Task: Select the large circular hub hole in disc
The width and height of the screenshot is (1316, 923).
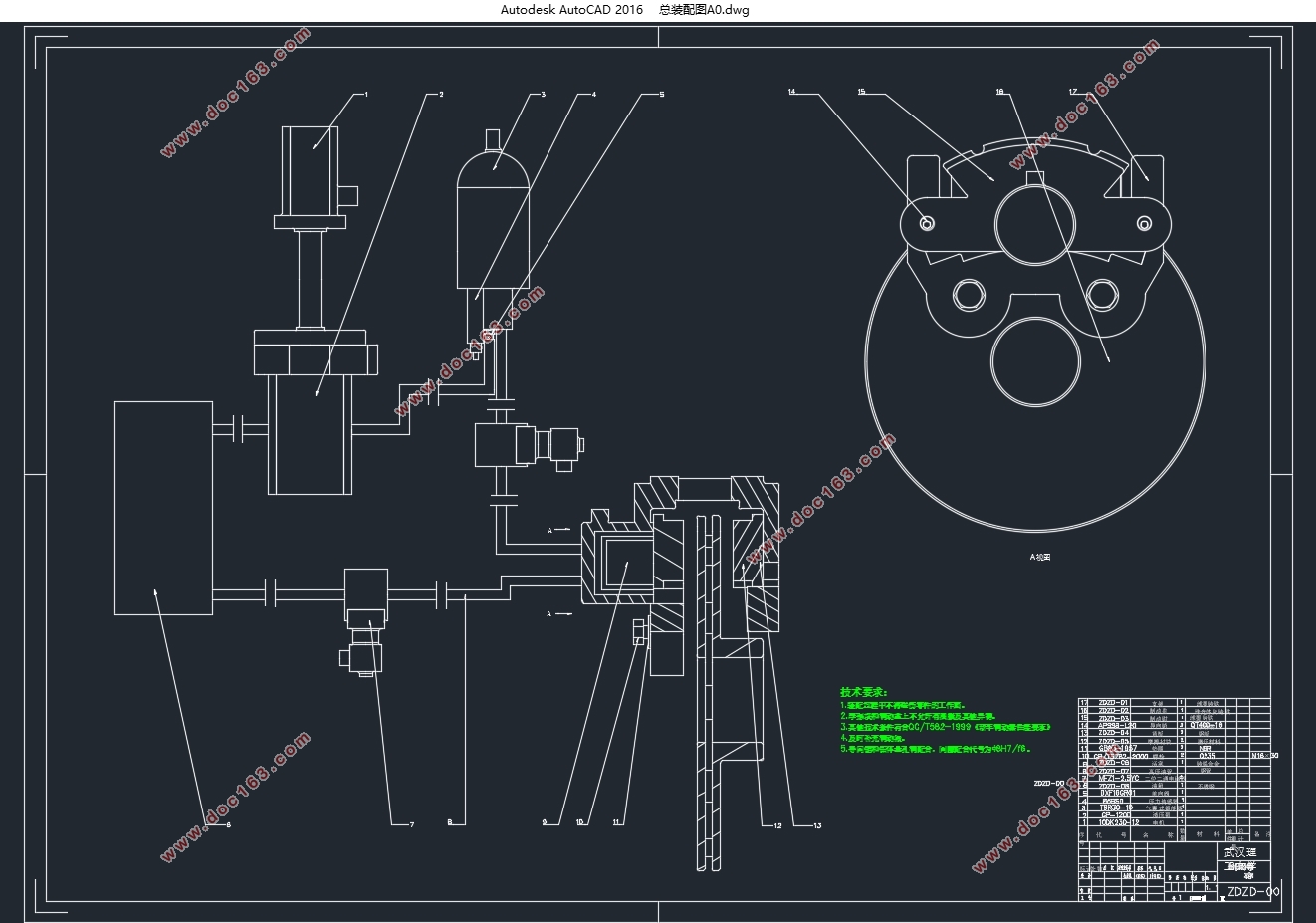Action: [1035, 362]
